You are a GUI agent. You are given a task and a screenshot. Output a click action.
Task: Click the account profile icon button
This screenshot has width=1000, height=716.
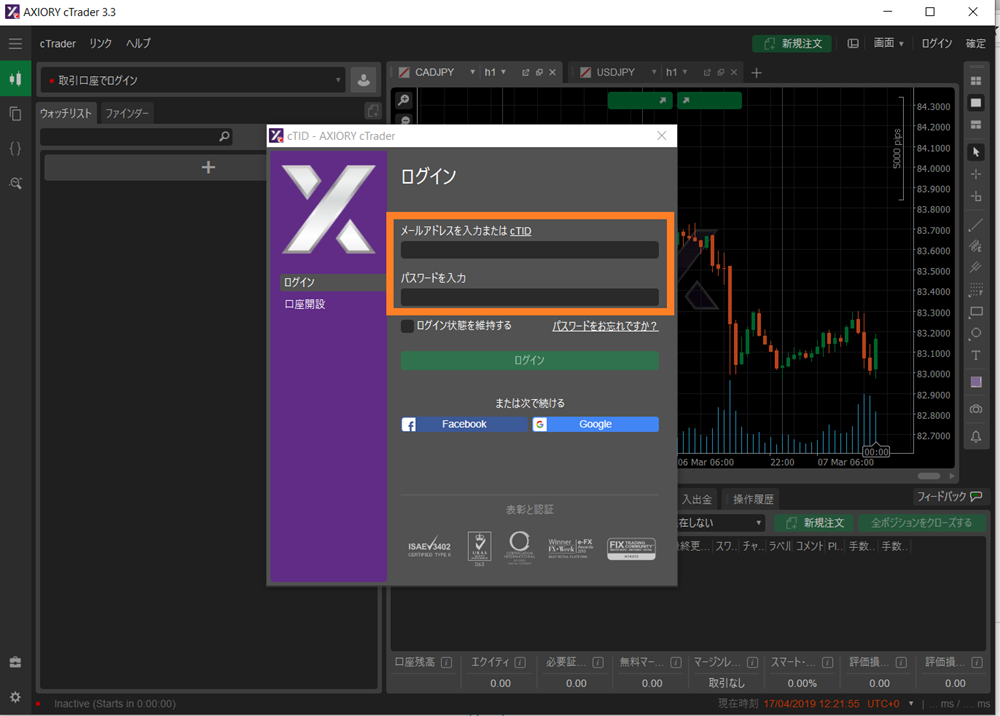[364, 80]
